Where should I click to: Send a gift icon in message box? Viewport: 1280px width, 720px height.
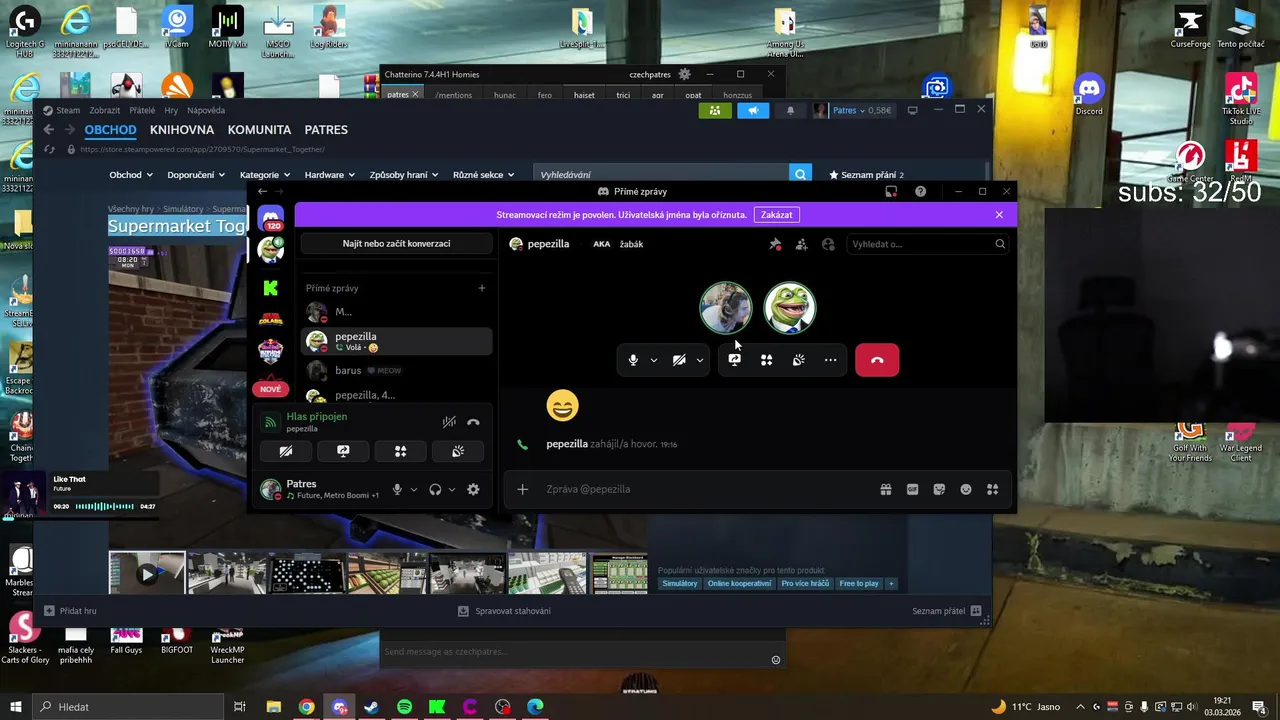885,489
